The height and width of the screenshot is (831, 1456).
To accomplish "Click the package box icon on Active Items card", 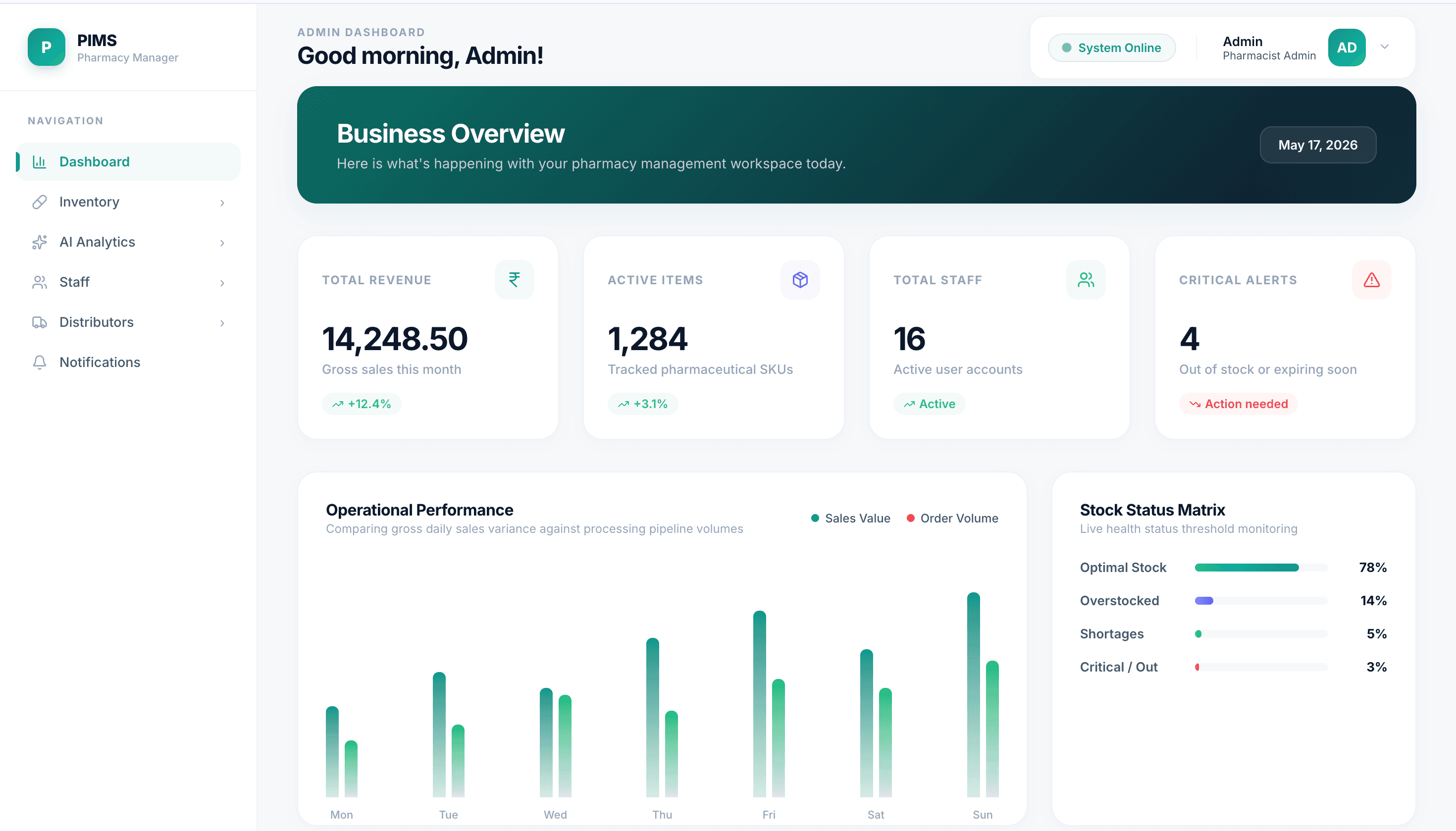I will [x=800, y=280].
